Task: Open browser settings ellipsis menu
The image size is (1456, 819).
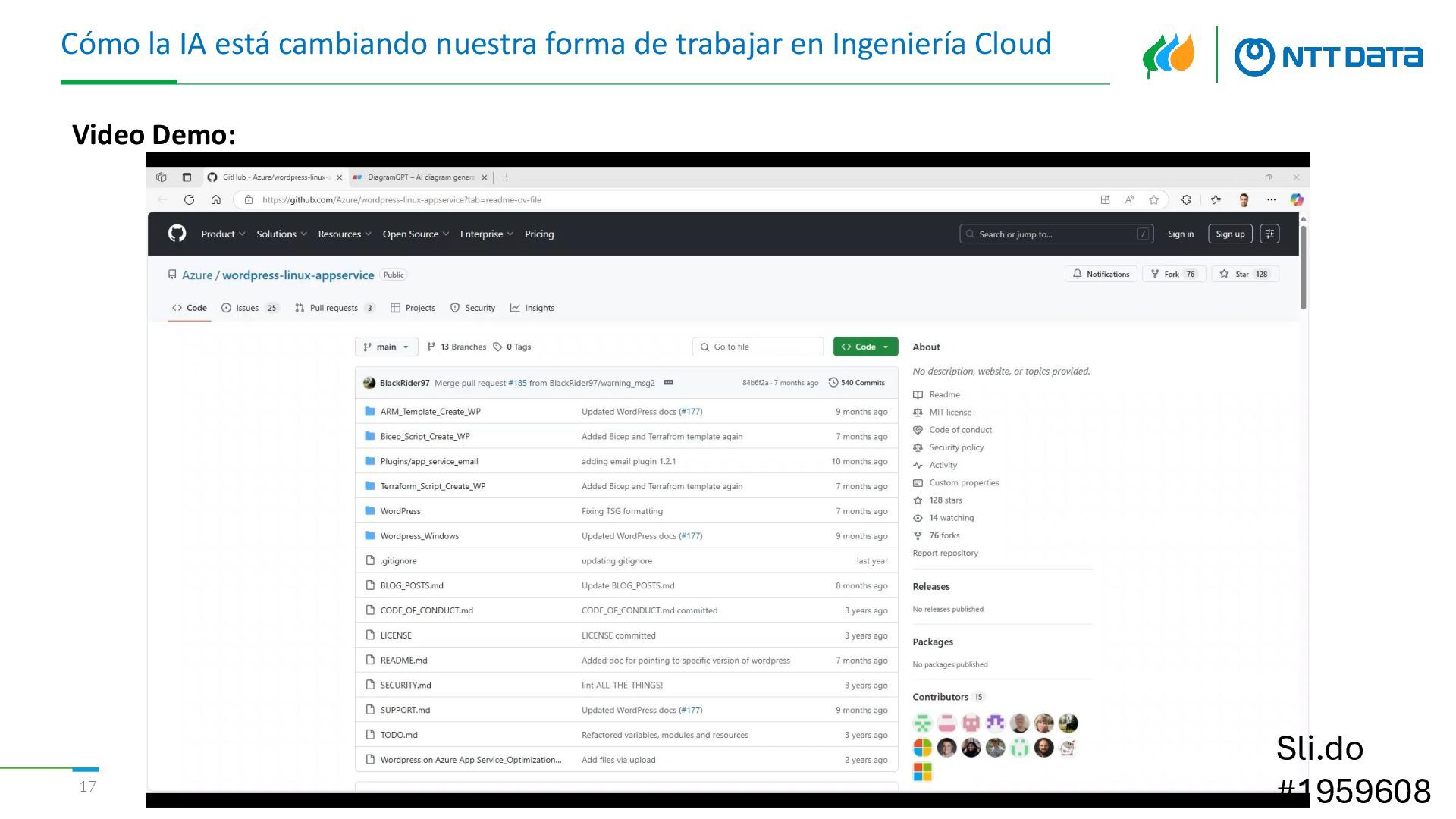Action: click(x=1271, y=199)
